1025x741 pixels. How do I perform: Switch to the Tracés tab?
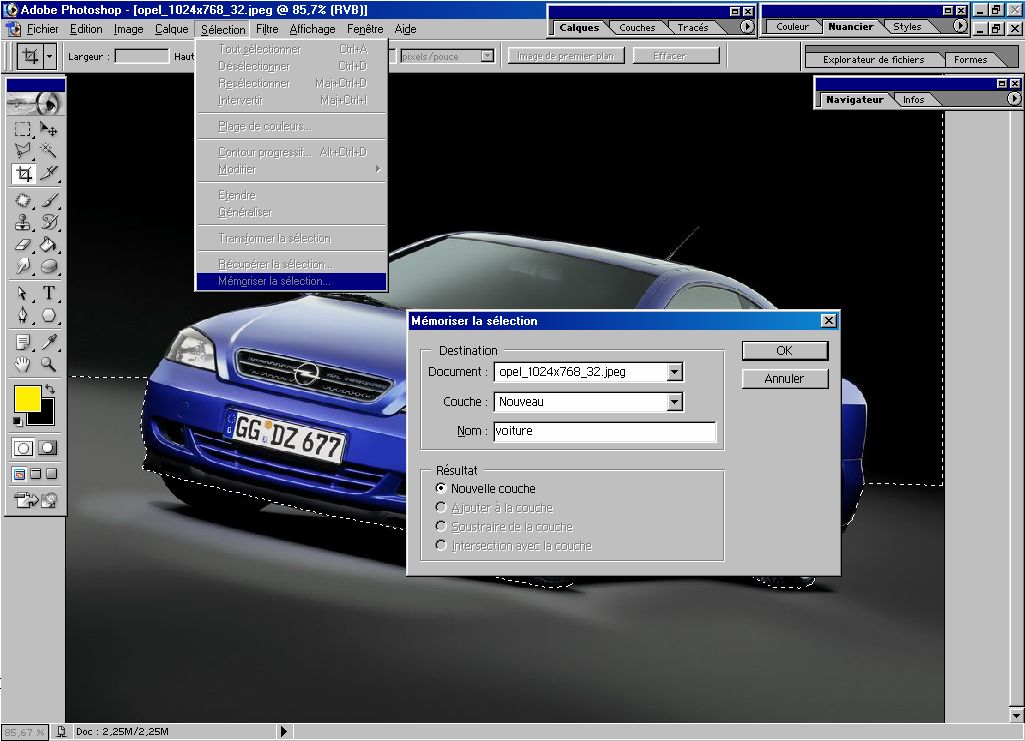click(693, 27)
